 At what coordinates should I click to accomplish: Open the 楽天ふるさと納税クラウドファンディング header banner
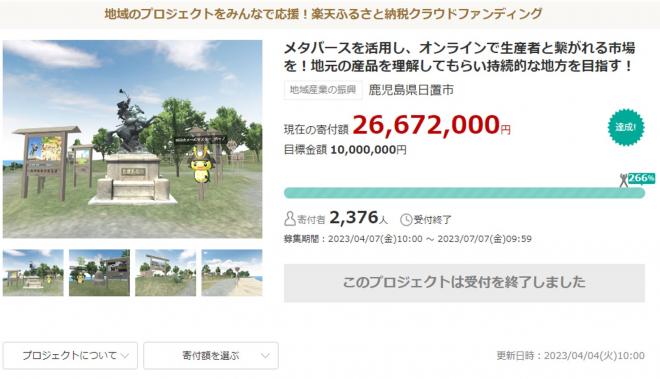click(x=323, y=14)
